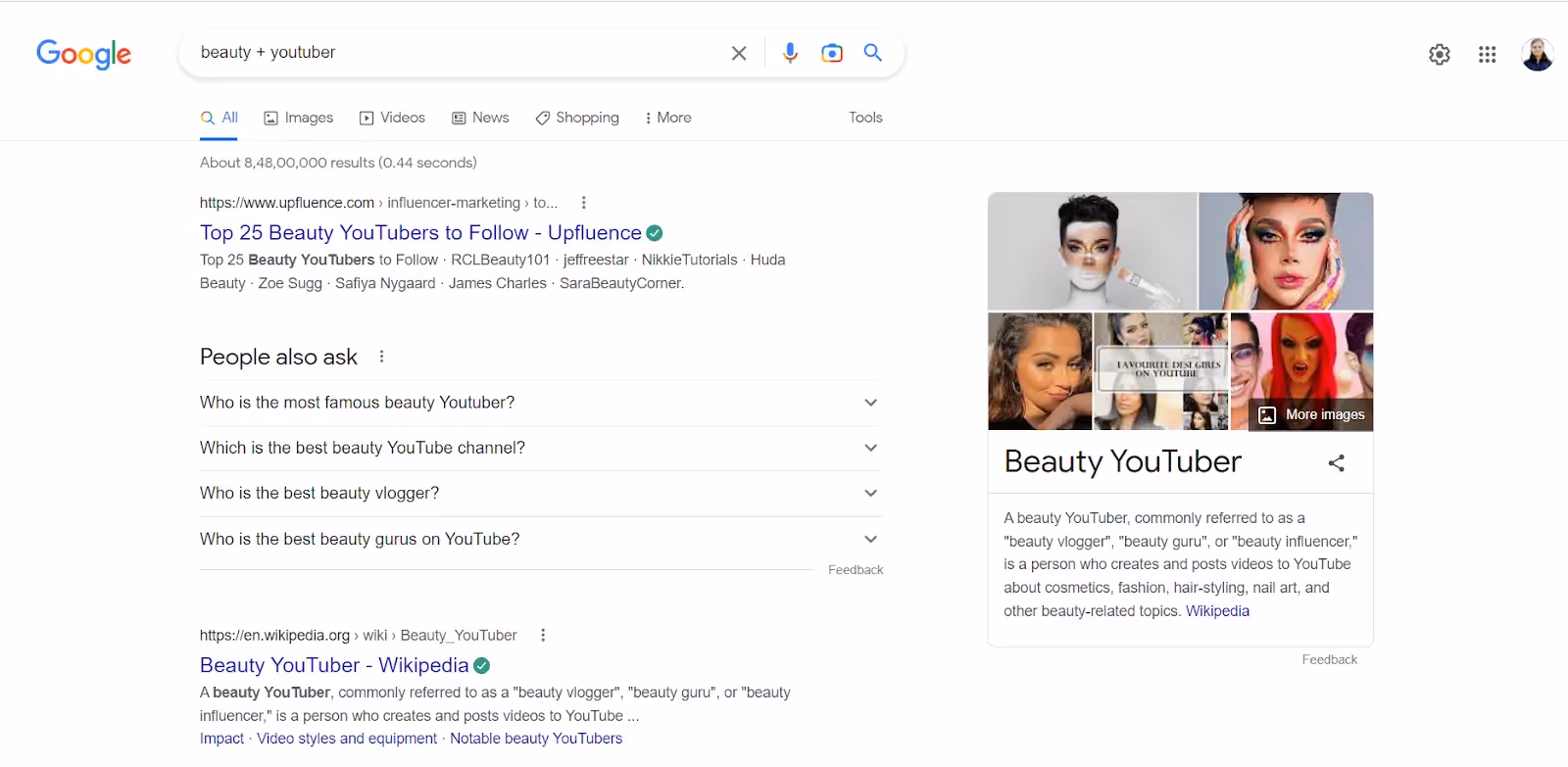Click the Google logo
The image size is (1568, 767).
point(83,54)
